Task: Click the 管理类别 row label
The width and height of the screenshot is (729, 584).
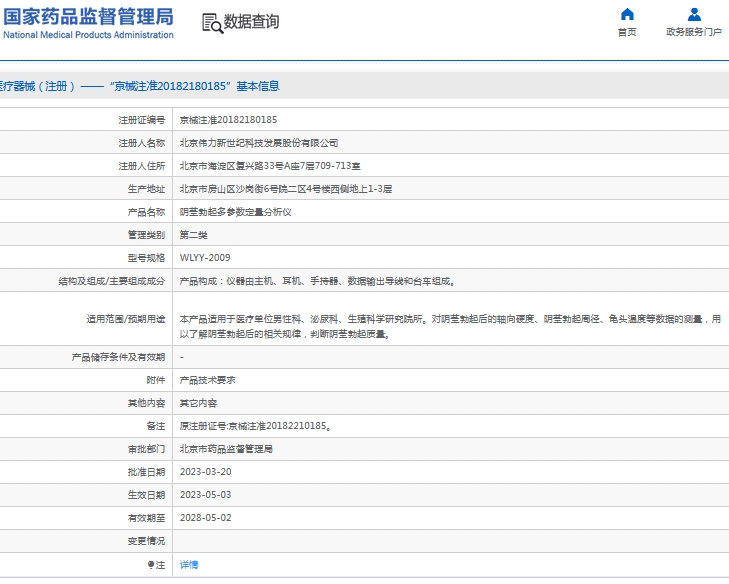Action: coord(146,235)
